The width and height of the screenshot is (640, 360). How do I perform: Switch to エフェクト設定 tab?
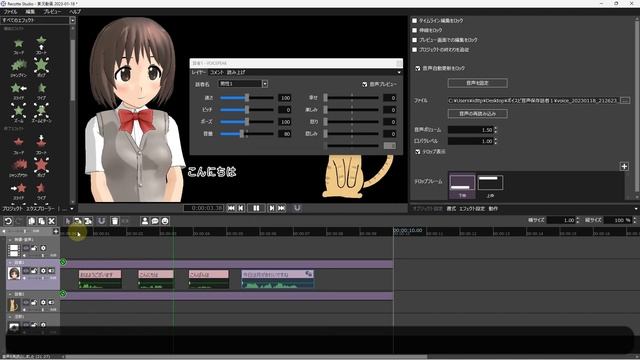click(x=472, y=209)
